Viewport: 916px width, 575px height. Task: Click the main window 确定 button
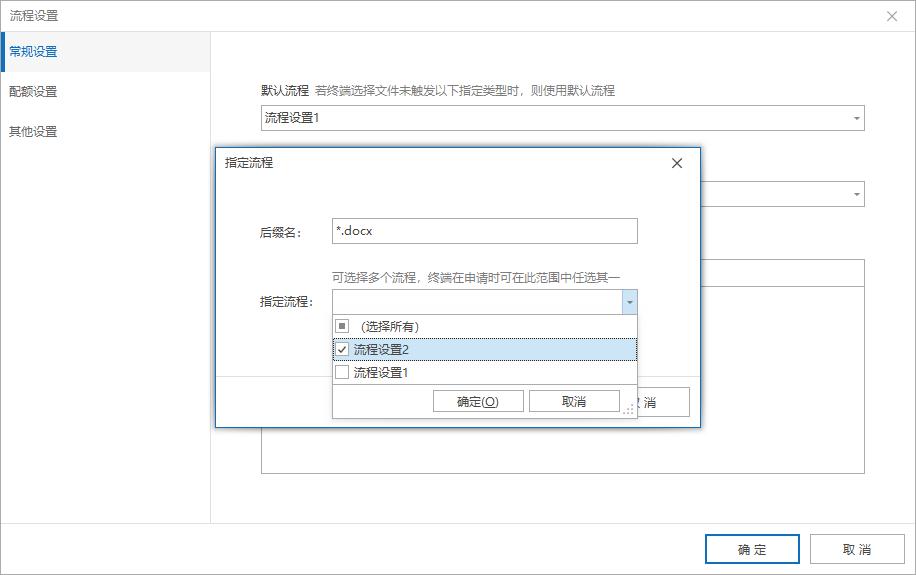pyautogui.click(x=752, y=549)
